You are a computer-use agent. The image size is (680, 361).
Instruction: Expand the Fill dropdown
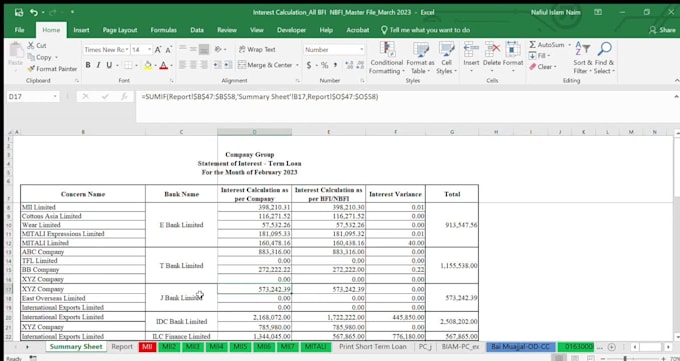pyautogui.click(x=548, y=56)
